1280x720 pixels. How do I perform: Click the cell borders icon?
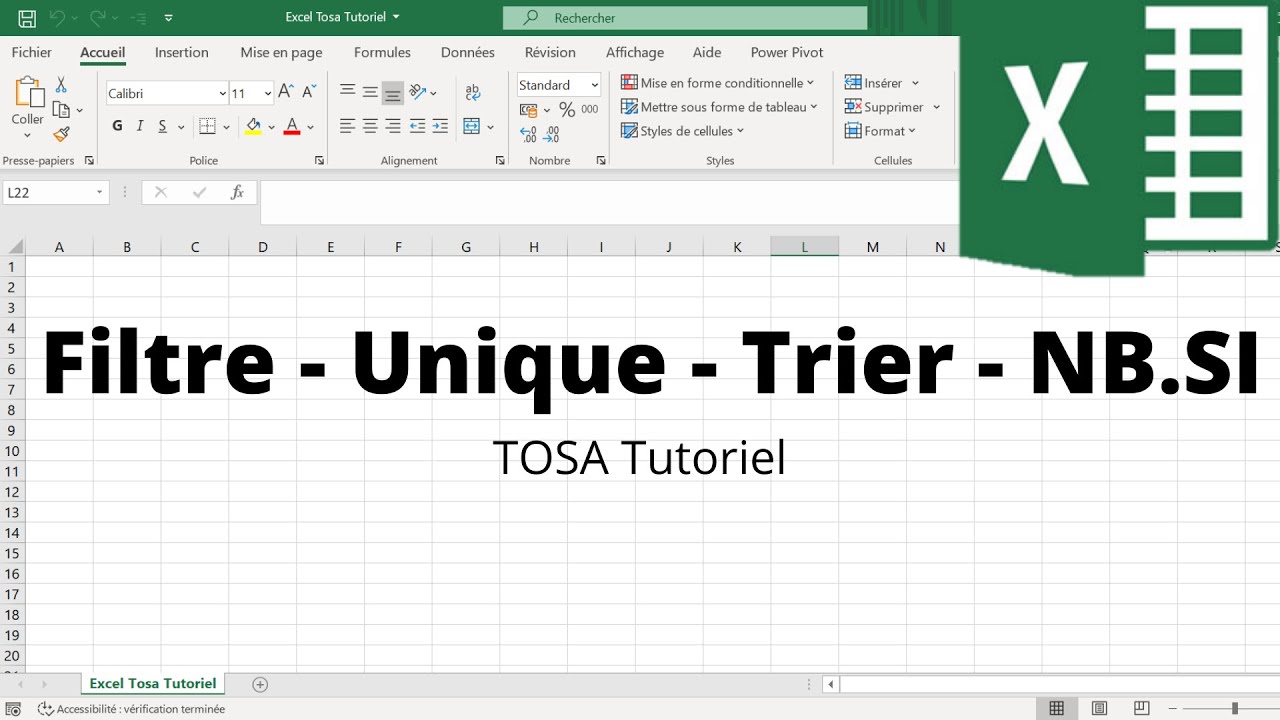207,126
